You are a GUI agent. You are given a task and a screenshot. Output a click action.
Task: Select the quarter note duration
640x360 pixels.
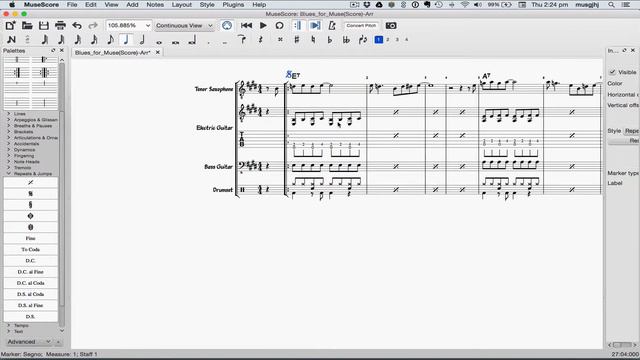point(126,40)
